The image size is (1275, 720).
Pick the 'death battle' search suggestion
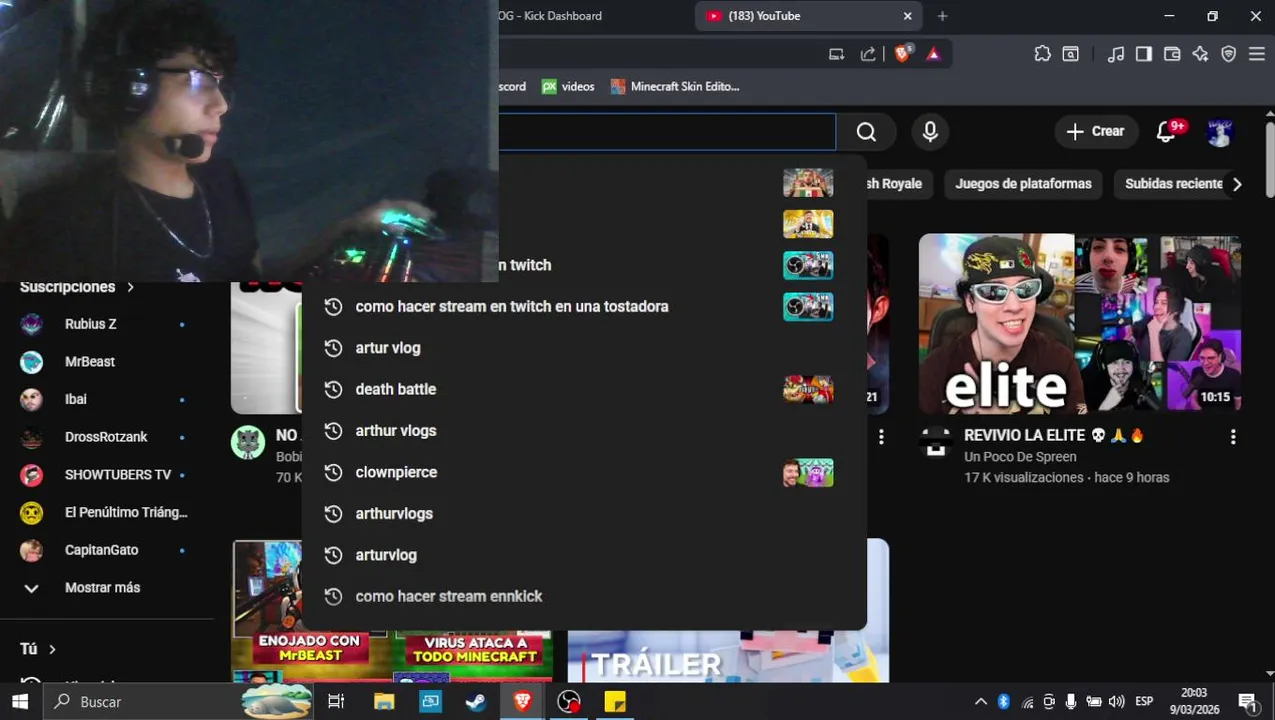click(x=584, y=389)
